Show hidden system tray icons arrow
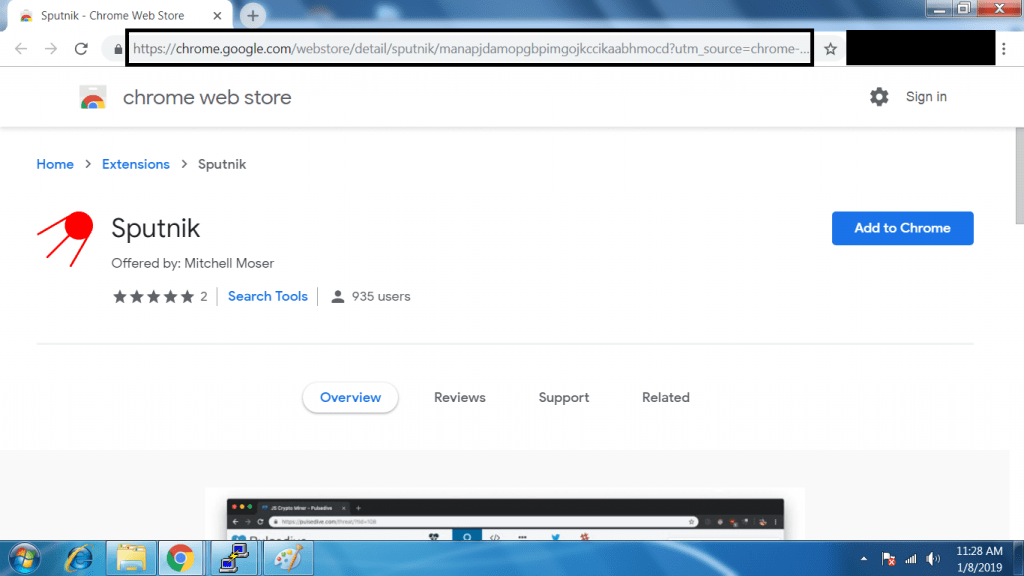This screenshot has width=1024, height=576. [864, 559]
